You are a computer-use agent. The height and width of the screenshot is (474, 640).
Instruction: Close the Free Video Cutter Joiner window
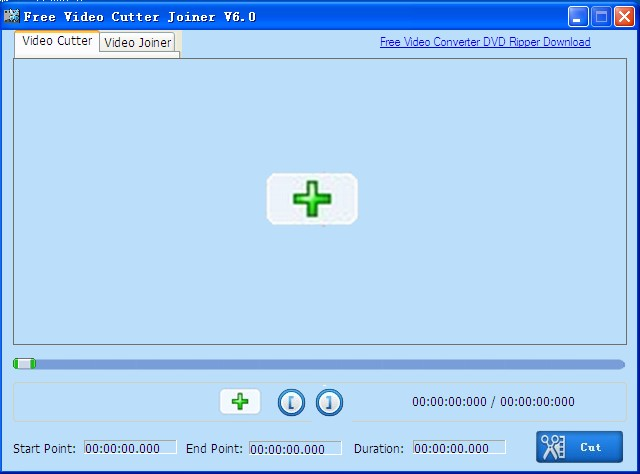(624, 17)
